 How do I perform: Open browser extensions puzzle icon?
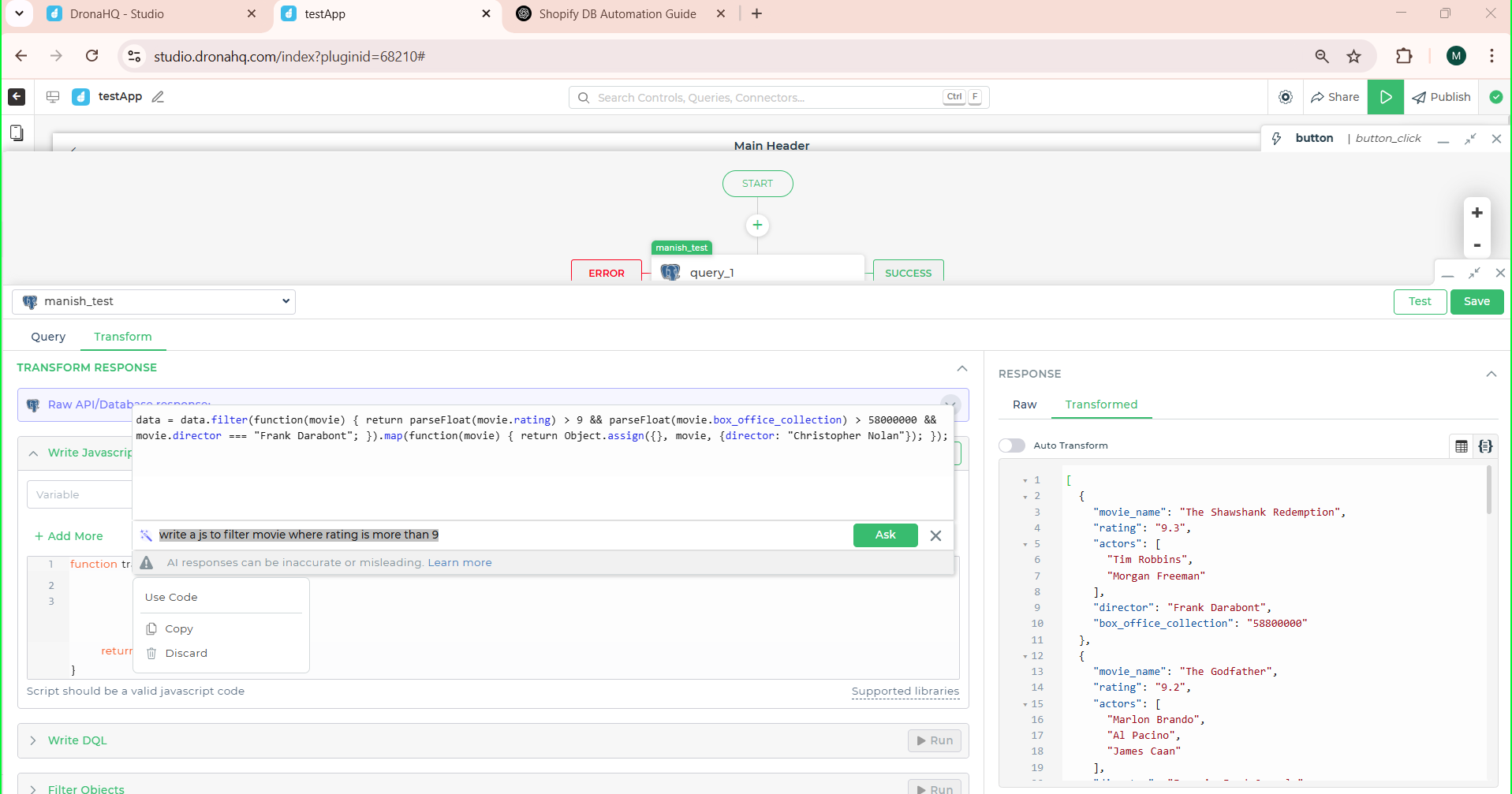pos(1404,56)
